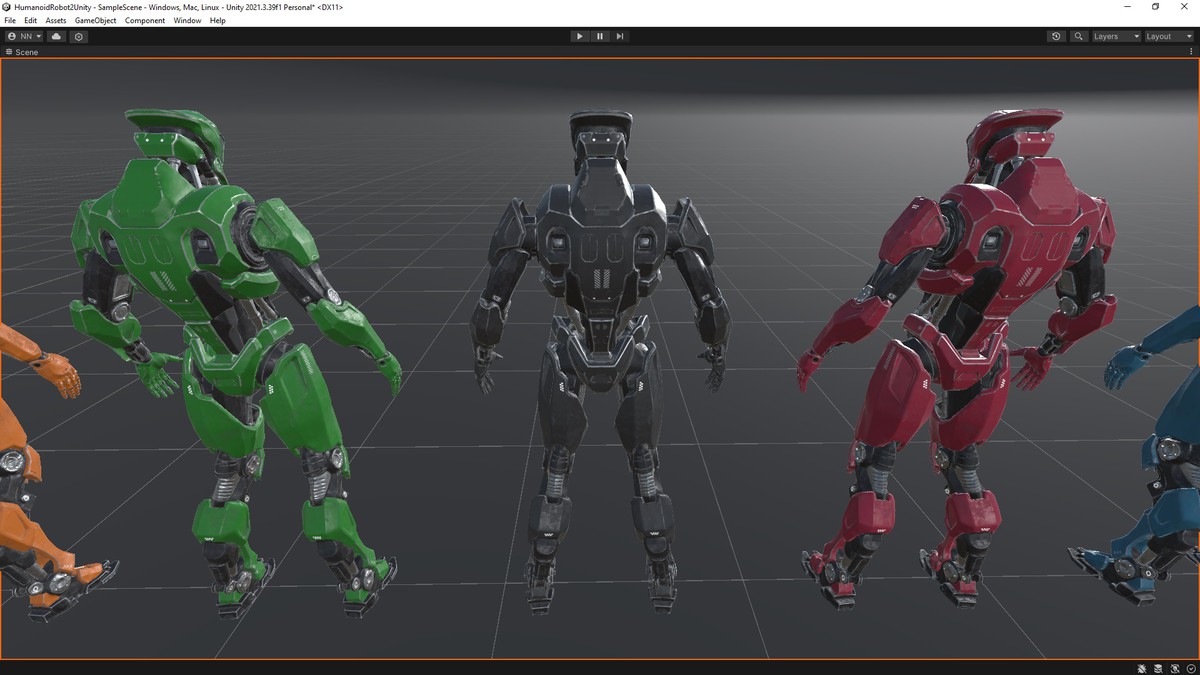Viewport: 1200px width, 675px height.
Task: Click the global settings gear icon
Action: click(79, 36)
